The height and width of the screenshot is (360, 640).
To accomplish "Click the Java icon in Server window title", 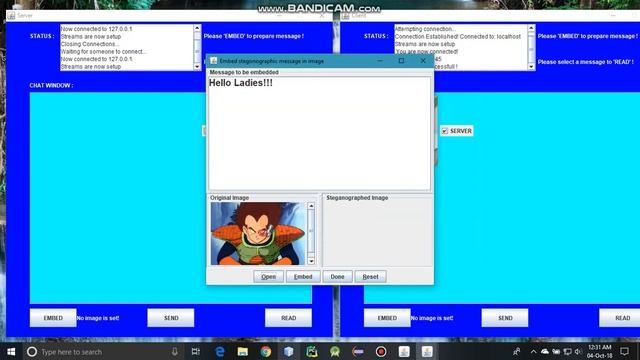I will tap(11, 16).
